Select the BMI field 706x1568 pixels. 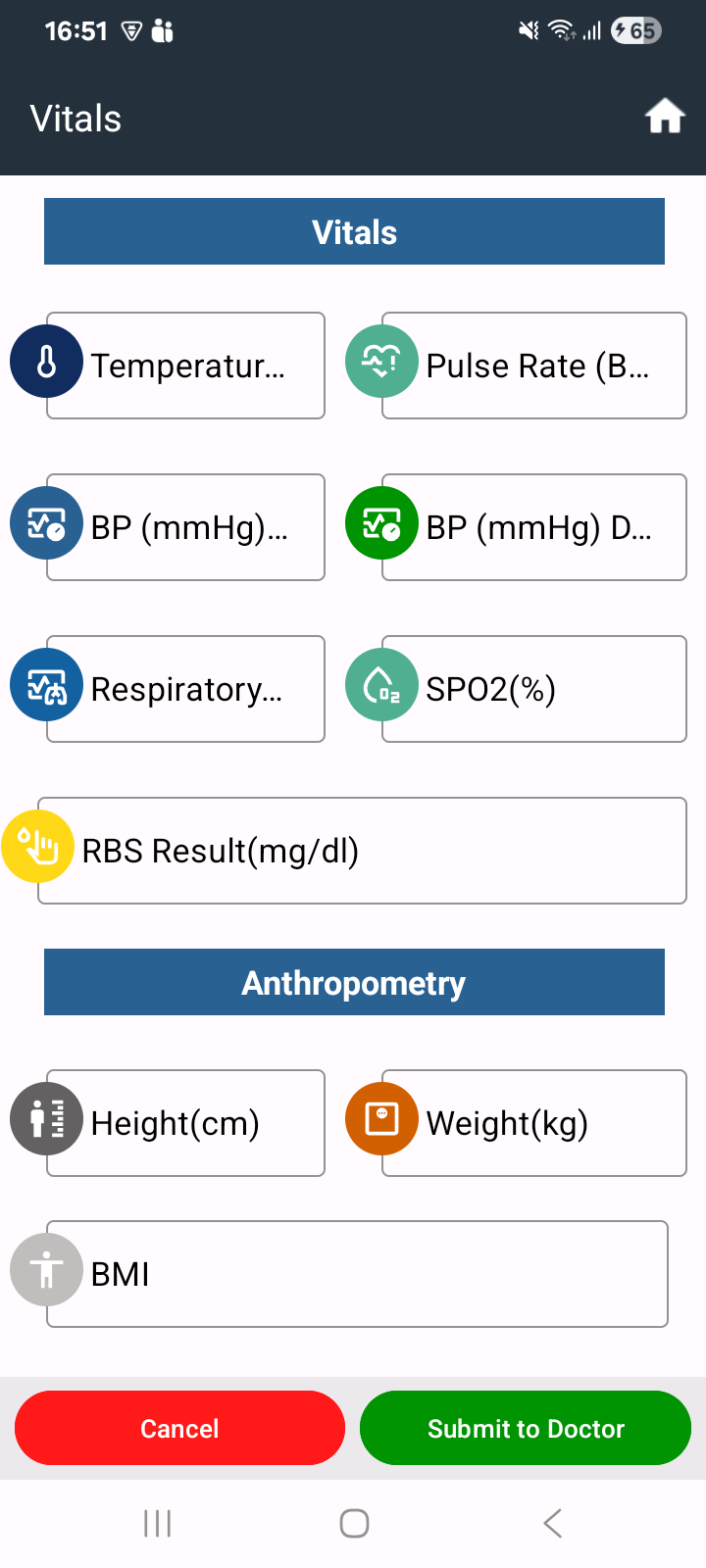click(x=357, y=1274)
